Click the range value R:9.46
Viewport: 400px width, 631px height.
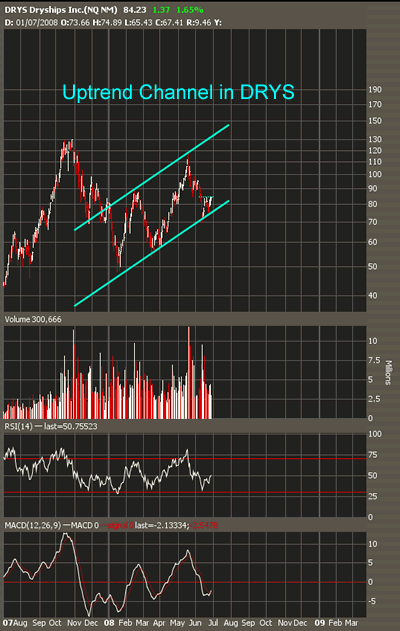(198, 23)
